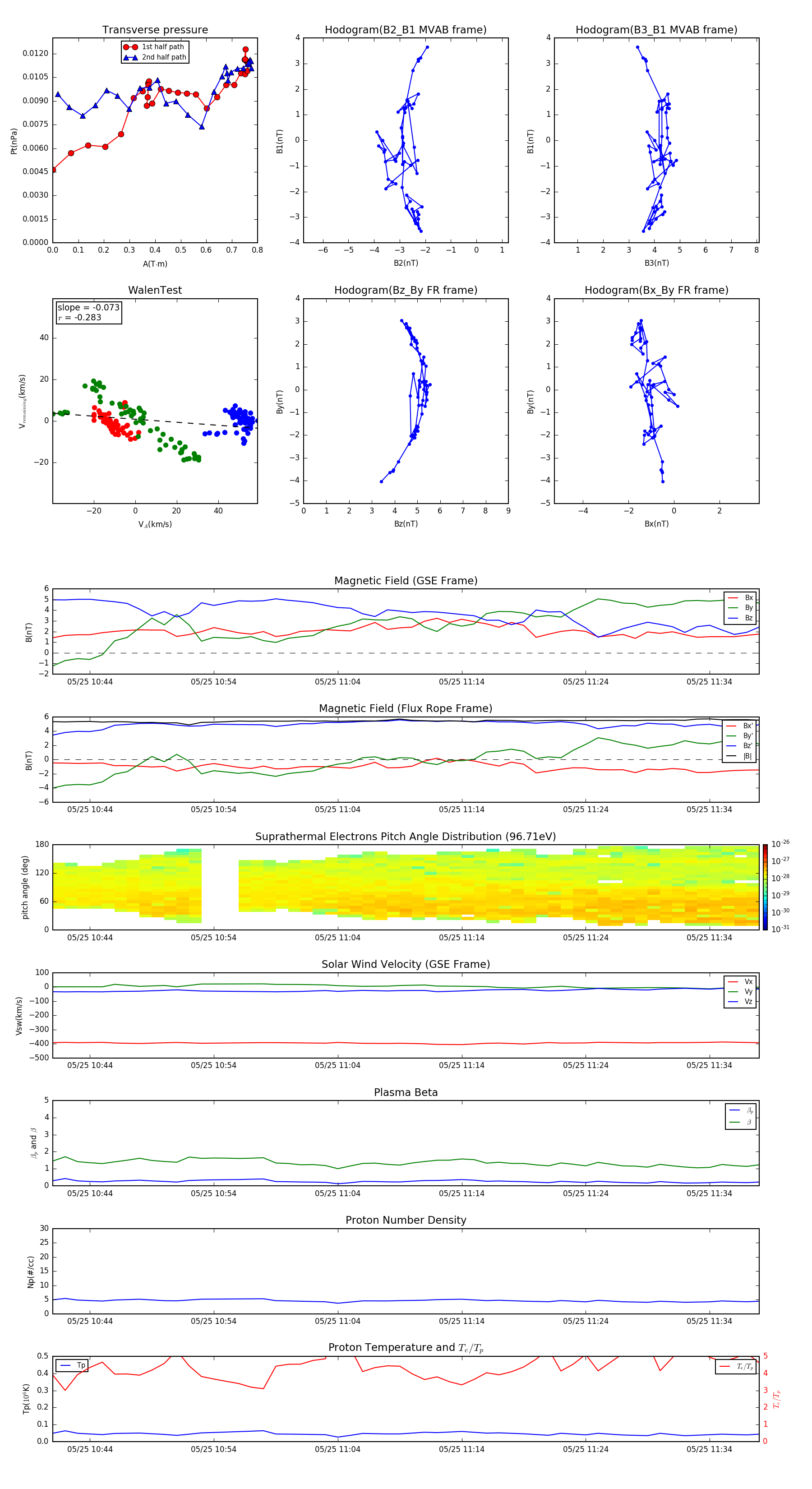This screenshot has width=812, height=1489.
Task: Select the green 'β' legend entry
Action: pos(741,1122)
